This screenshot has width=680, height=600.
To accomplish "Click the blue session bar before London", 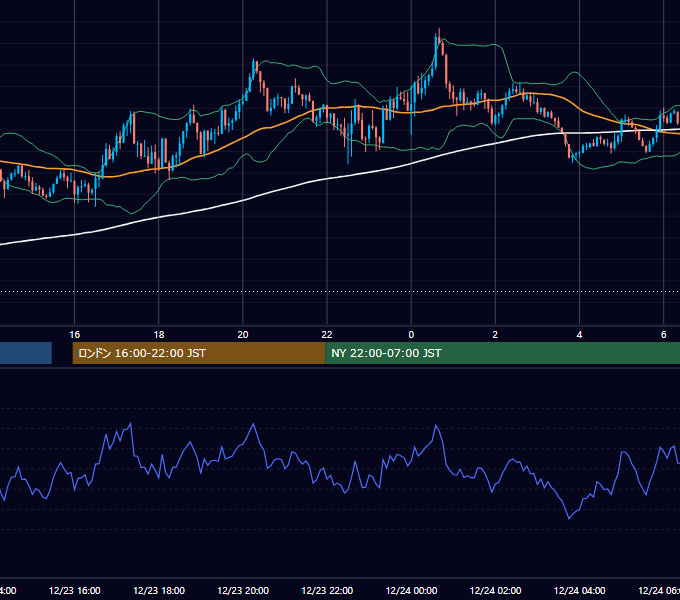I will click(26, 353).
